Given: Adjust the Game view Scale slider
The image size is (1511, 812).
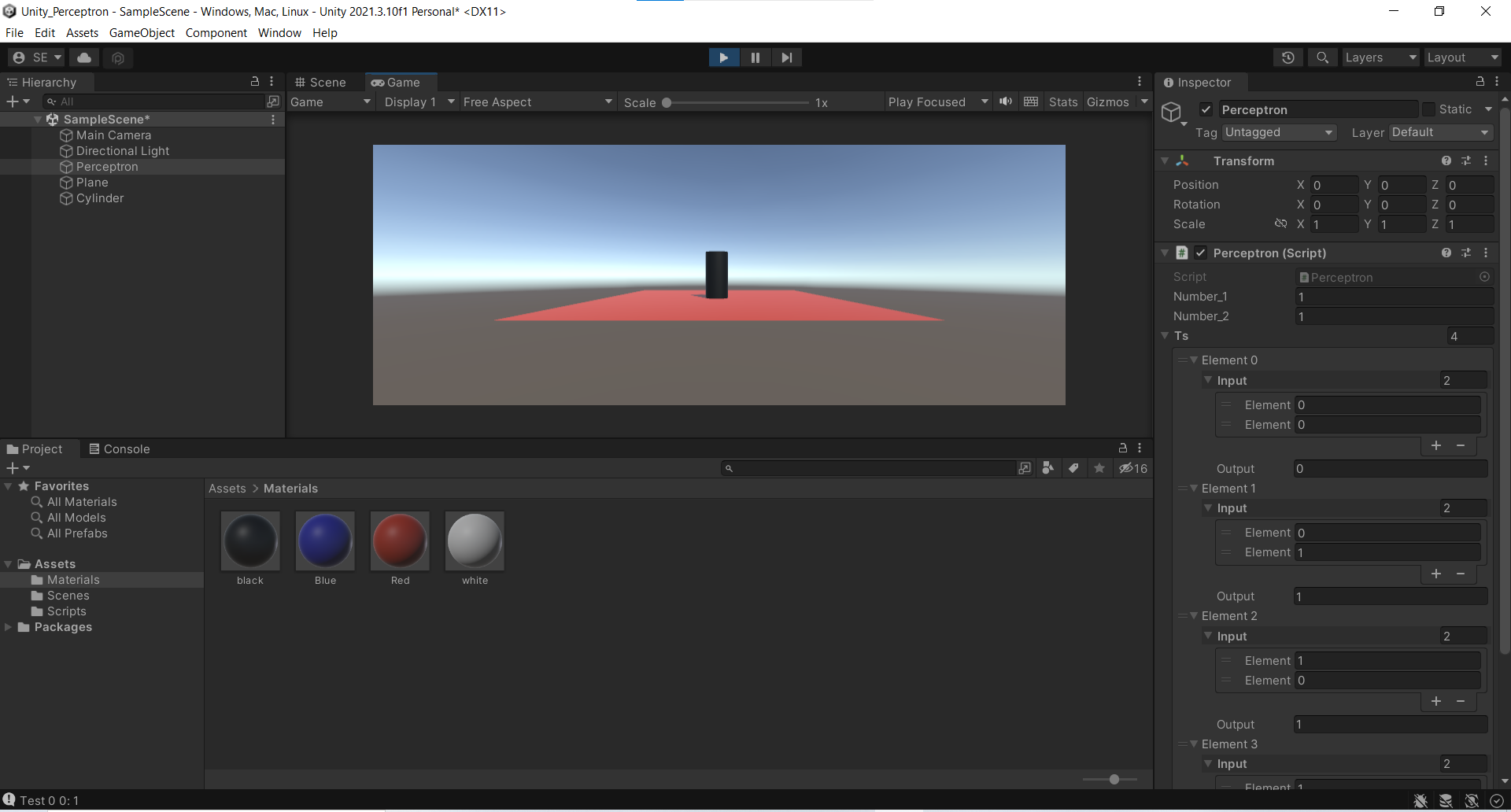Looking at the screenshot, I should point(736,102).
